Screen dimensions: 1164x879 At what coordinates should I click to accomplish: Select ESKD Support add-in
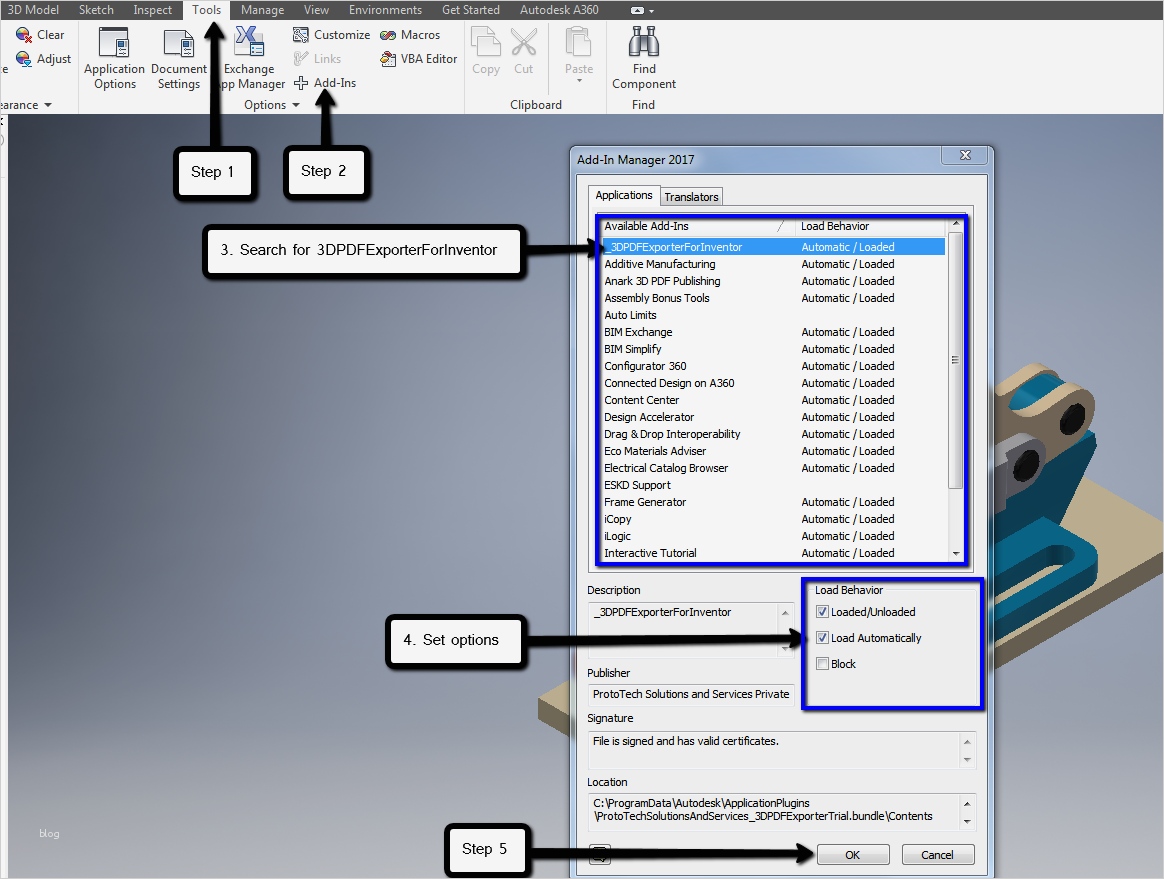coord(773,485)
